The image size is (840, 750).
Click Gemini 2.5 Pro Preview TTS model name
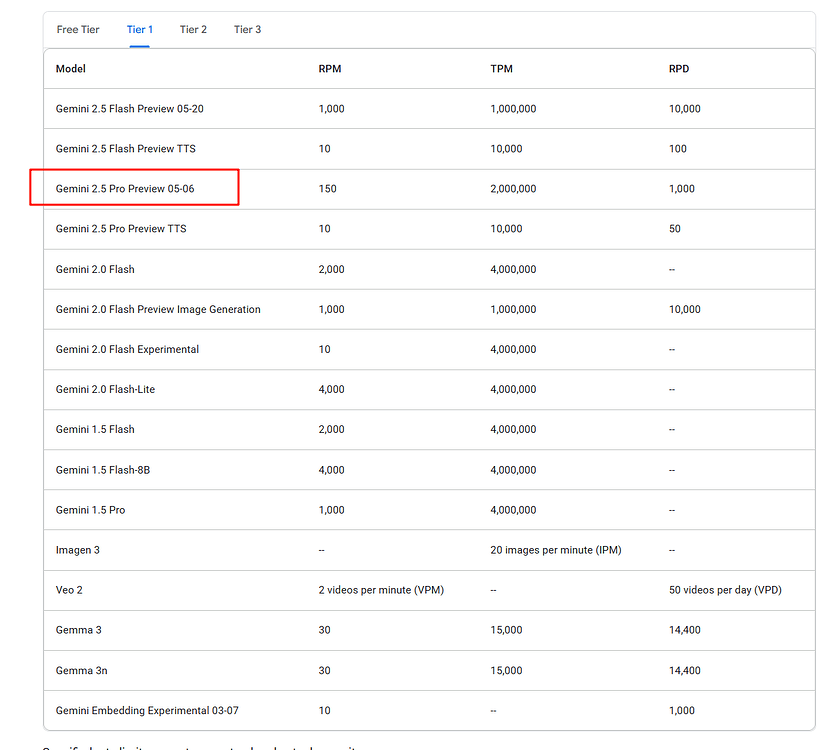click(121, 229)
